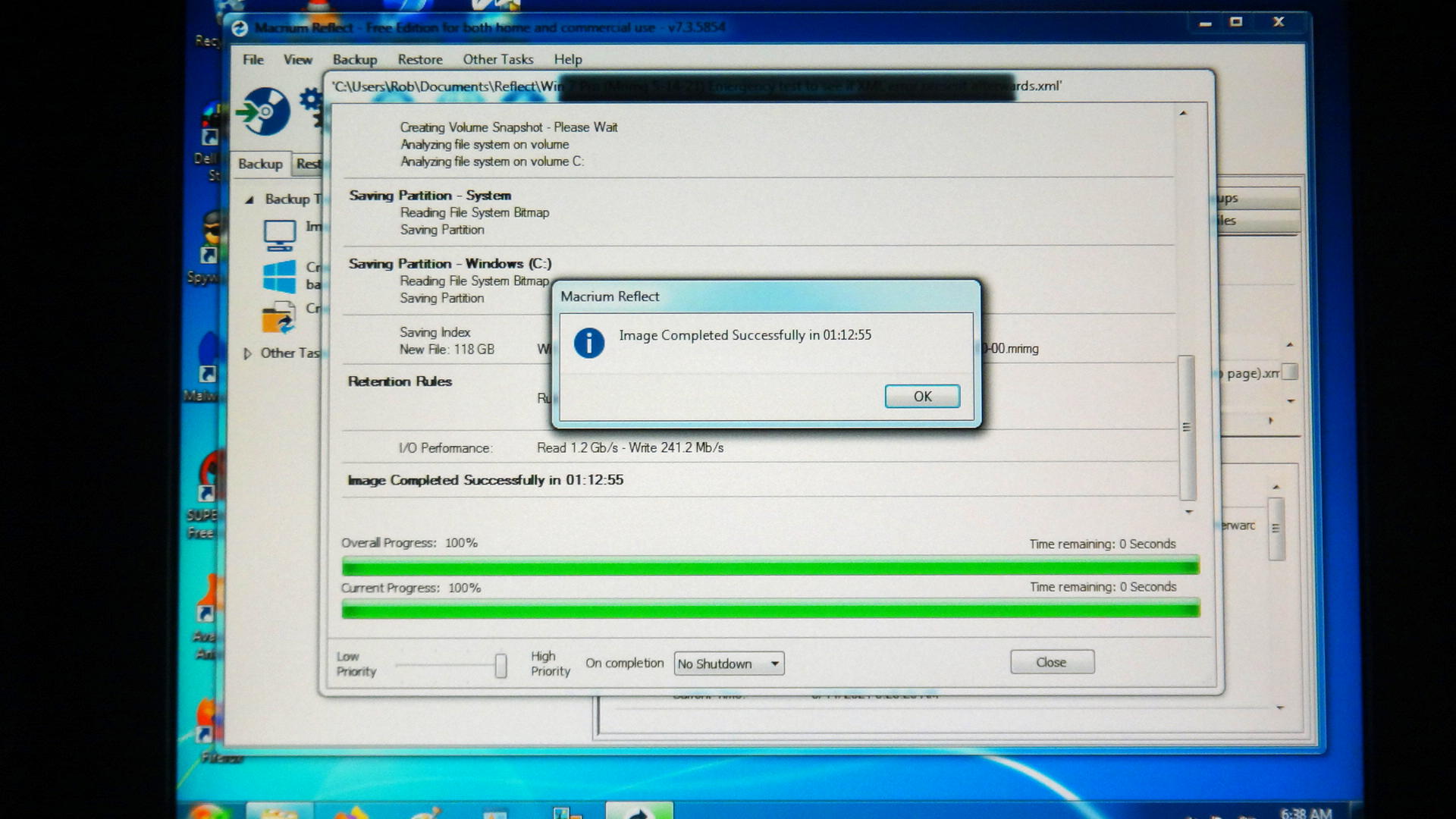This screenshot has height=819, width=1456.
Task: Click the taskbar clock showing 6:38 AM
Action: (1306, 813)
